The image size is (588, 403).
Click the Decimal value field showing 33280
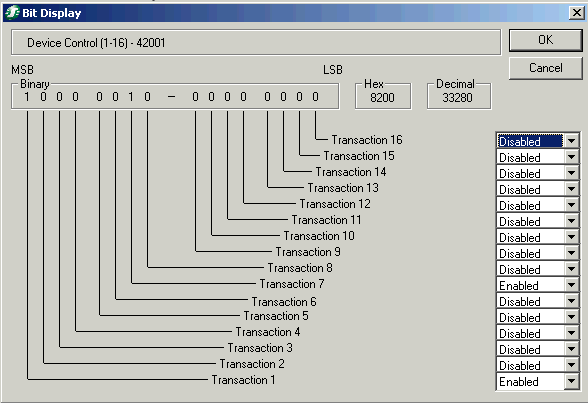[458, 98]
